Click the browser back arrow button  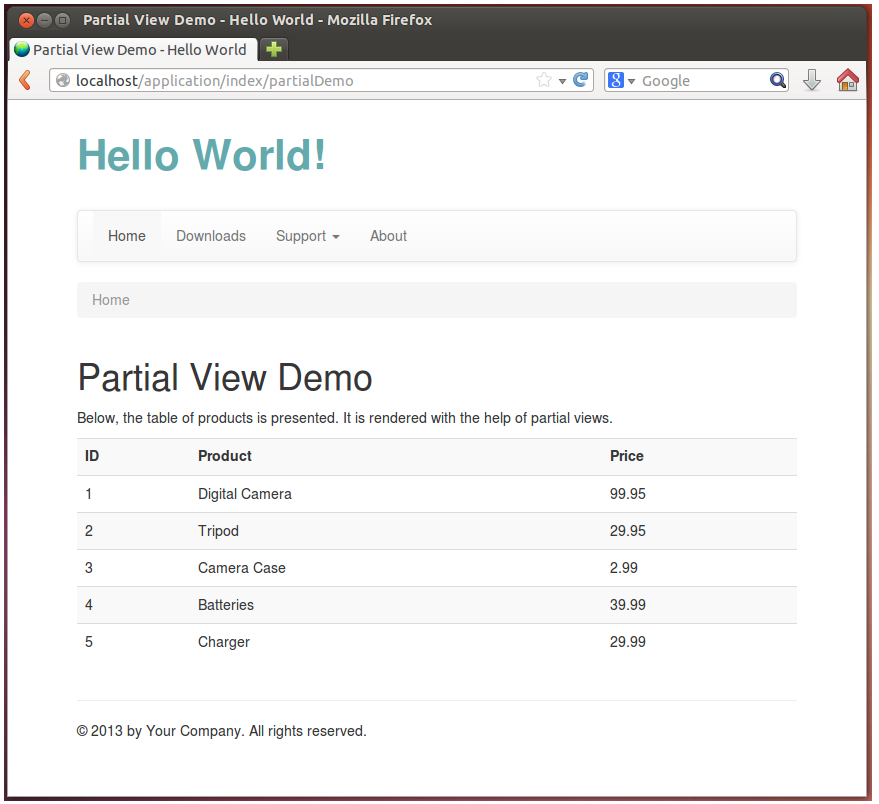[25, 81]
